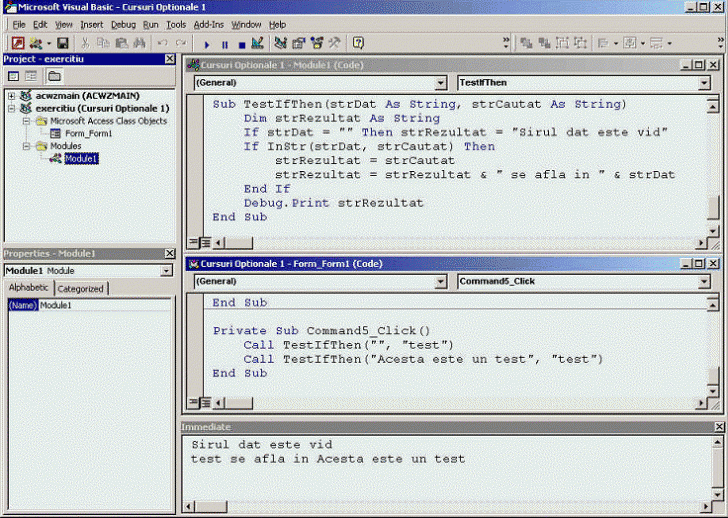Open the Insert Module dropdown arrow
728x518 pixels.
click(49, 44)
